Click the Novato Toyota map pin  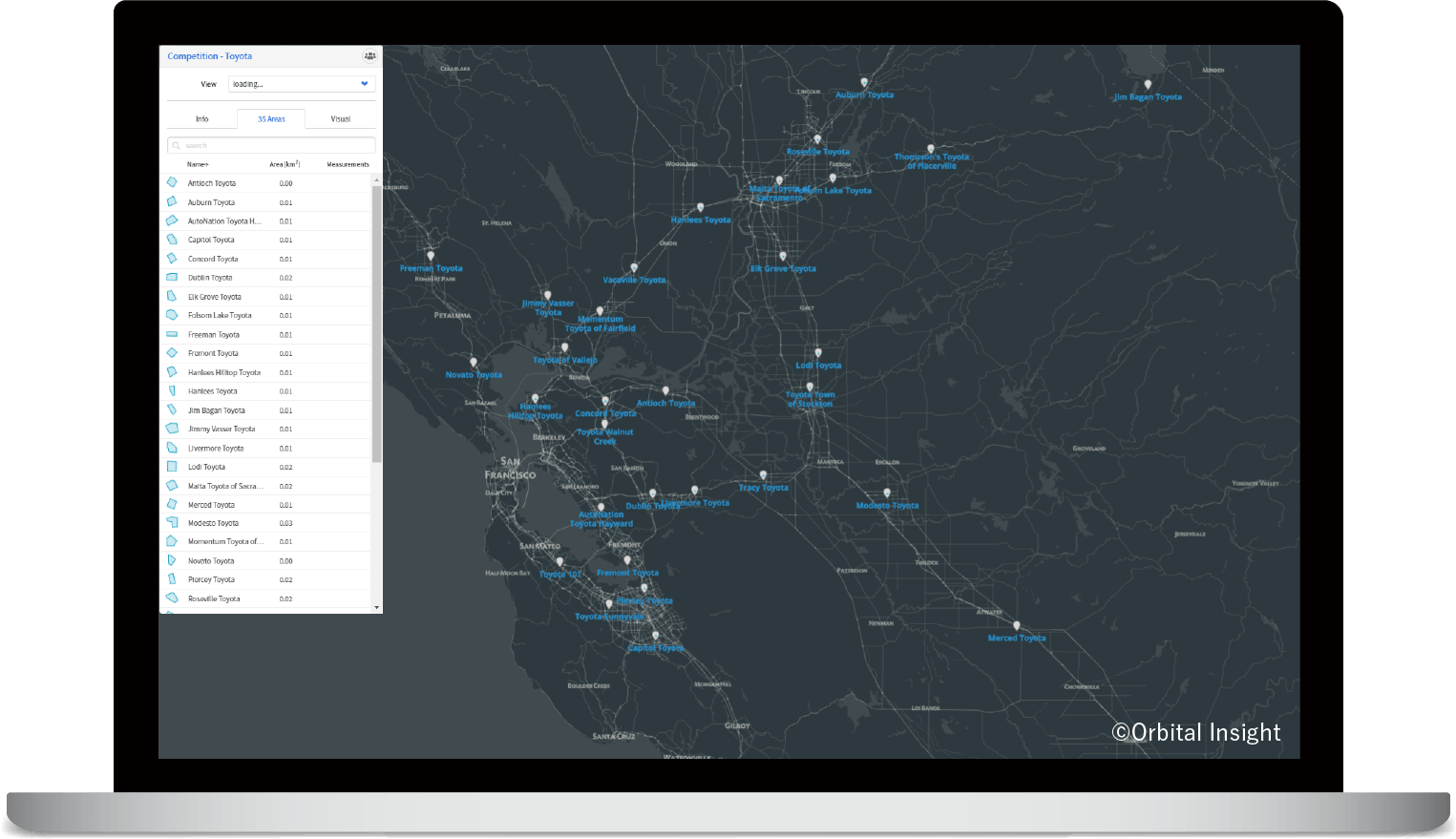(474, 363)
